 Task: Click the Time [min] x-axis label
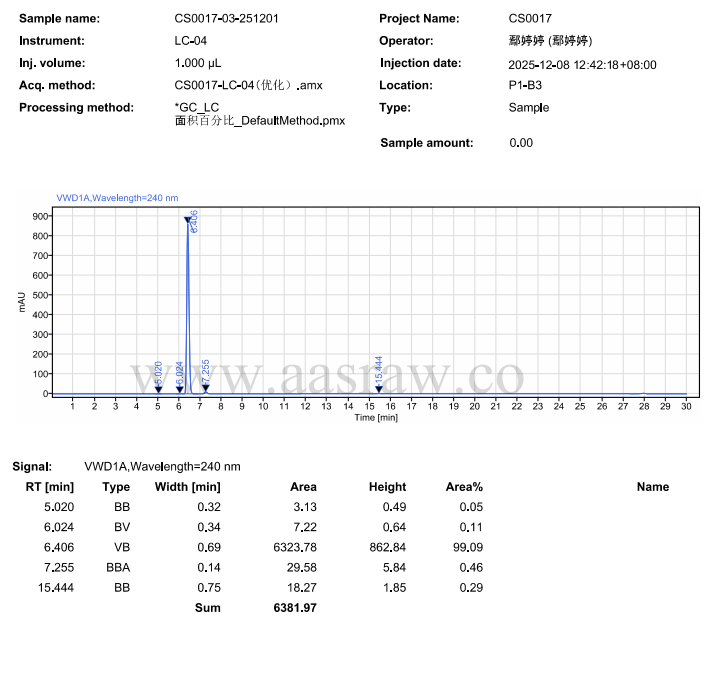pyautogui.click(x=376, y=417)
